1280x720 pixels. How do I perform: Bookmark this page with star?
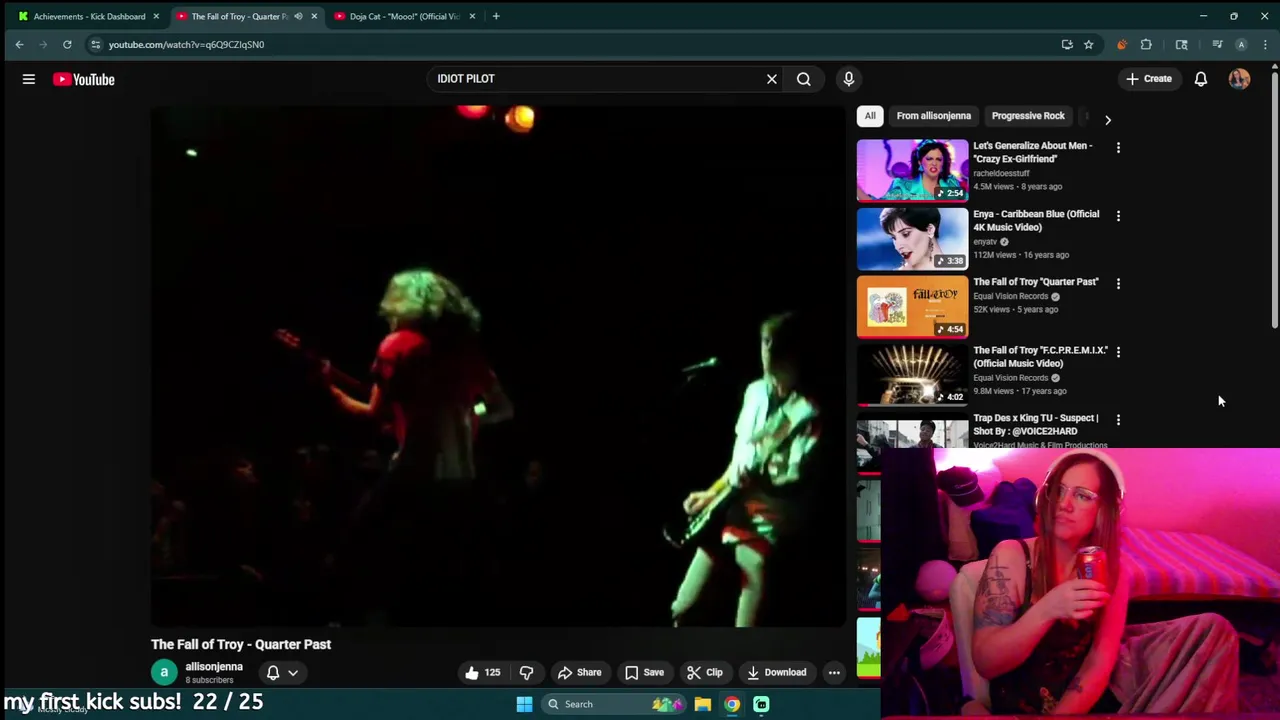[1088, 44]
